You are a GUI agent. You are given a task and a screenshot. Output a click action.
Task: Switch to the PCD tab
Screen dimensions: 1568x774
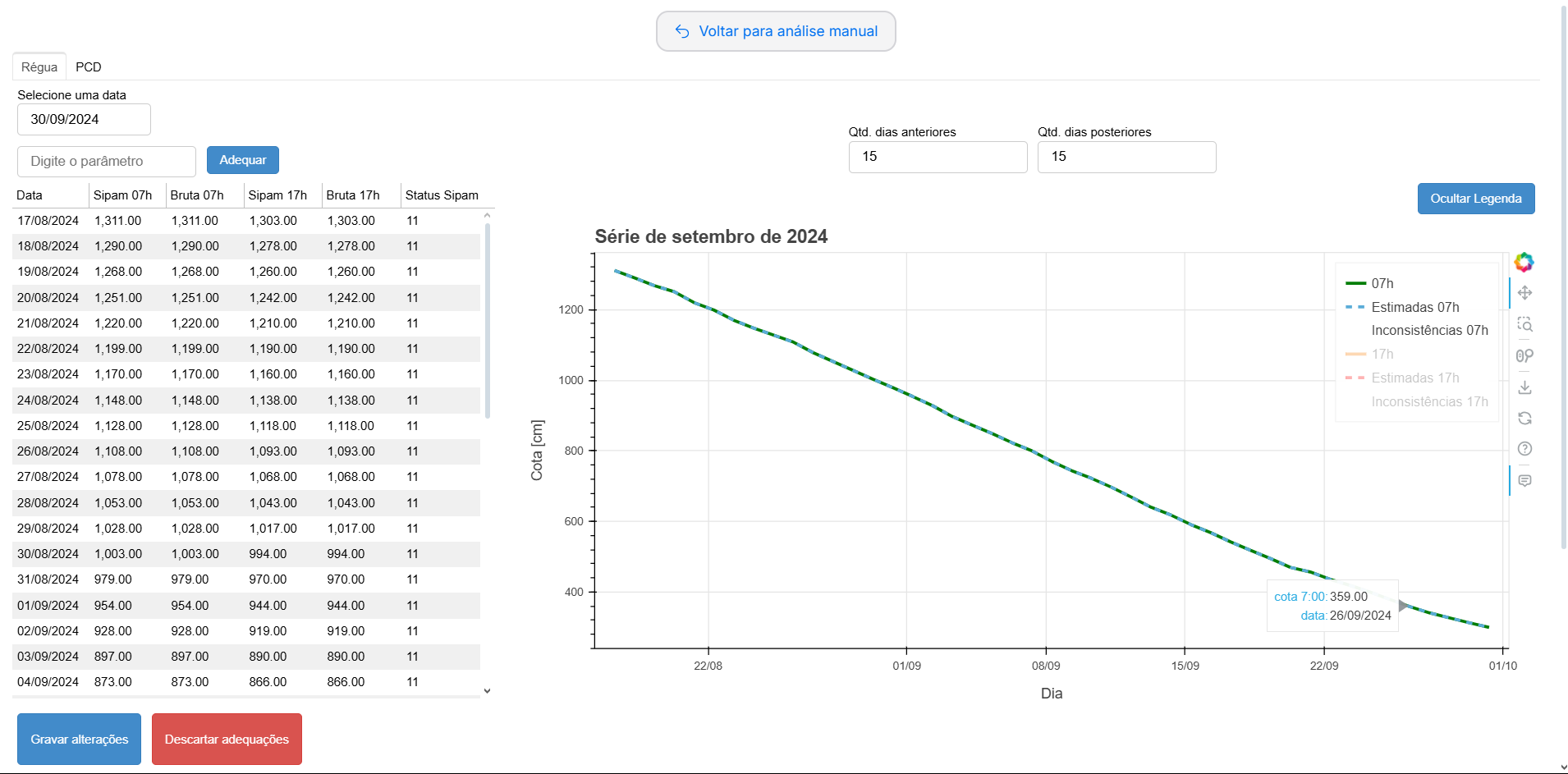click(x=89, y=67)
